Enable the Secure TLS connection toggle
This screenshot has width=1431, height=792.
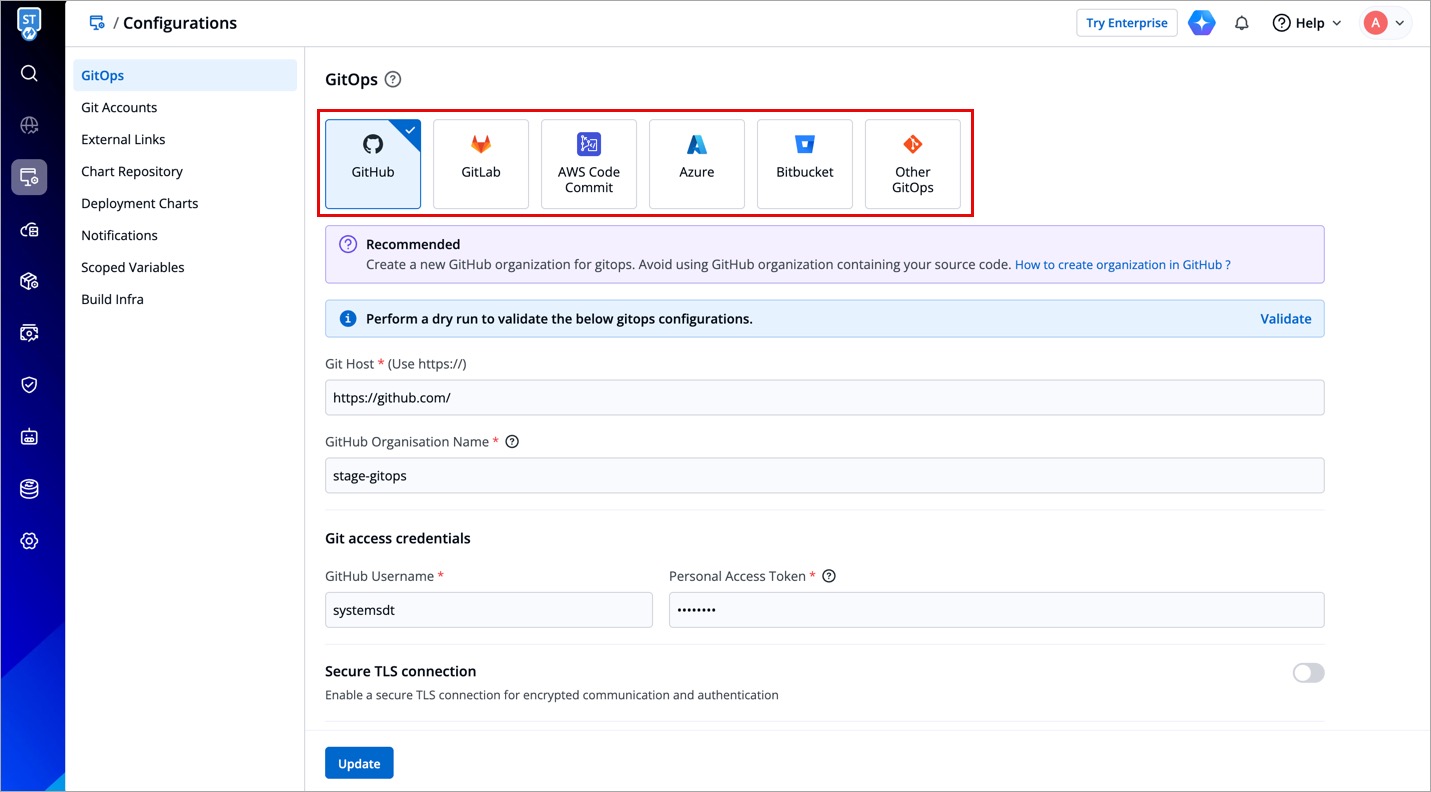click(x=1308, y=673)
